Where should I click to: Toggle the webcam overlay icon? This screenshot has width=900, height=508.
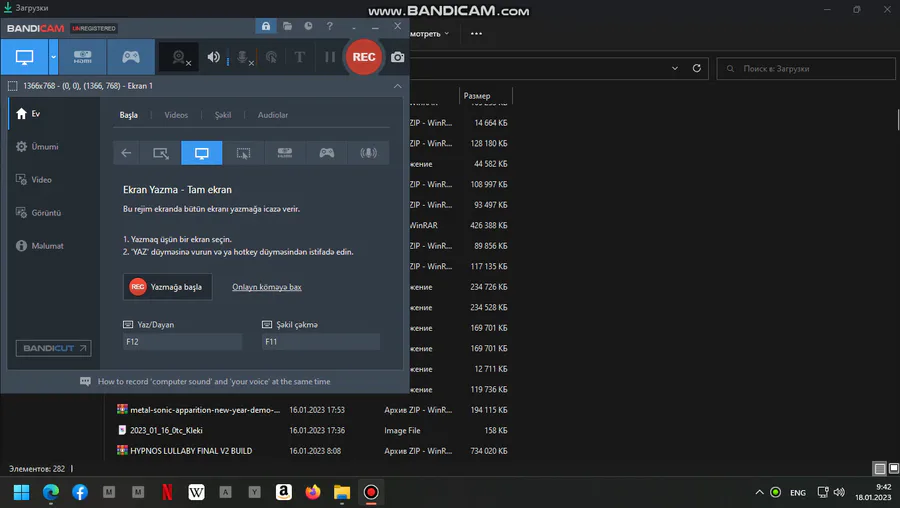click(179, 57)
